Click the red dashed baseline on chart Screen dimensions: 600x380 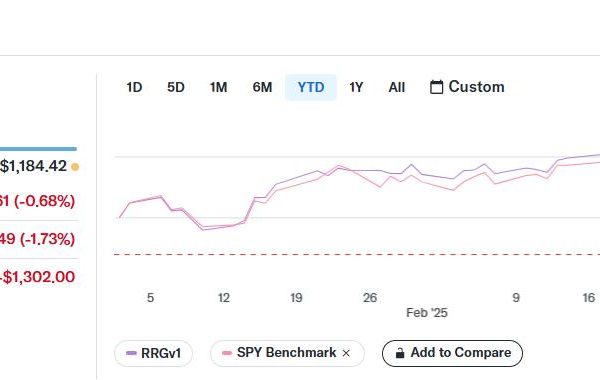pos(357,254)
